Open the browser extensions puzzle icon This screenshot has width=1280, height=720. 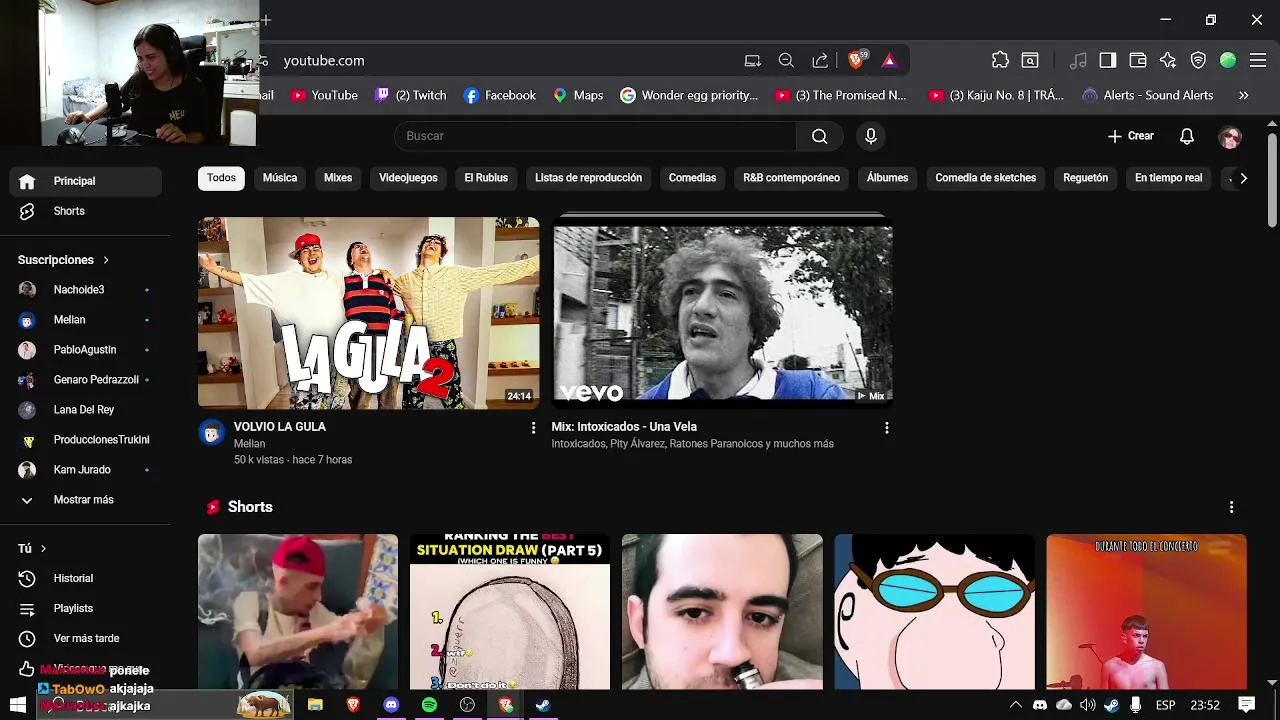tap(1000, 60)
